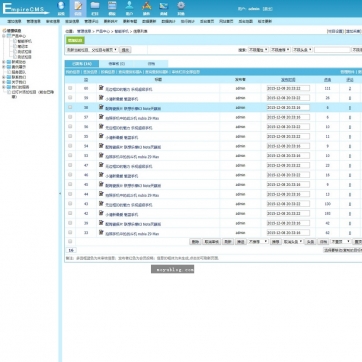Tick the checkbox for row ID 44

70,194
